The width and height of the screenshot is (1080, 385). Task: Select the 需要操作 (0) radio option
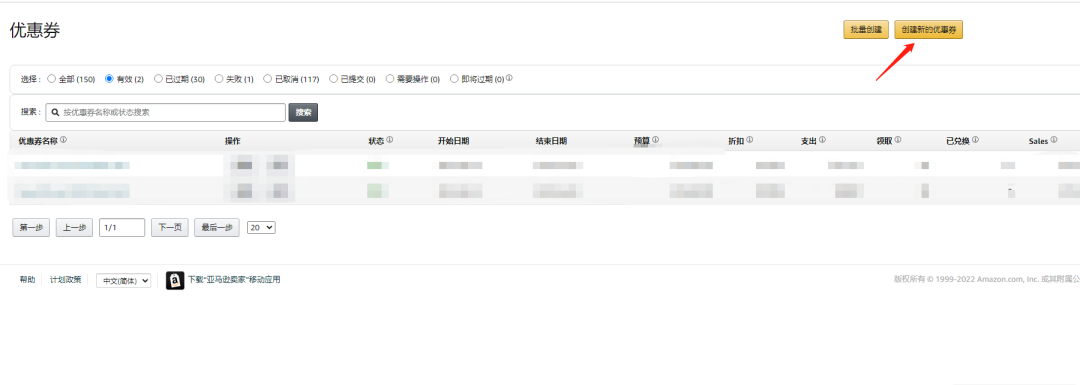pos(390,79)
